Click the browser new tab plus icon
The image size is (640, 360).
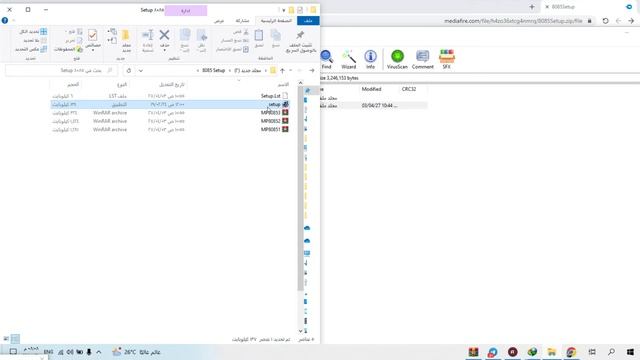(531, 7)
